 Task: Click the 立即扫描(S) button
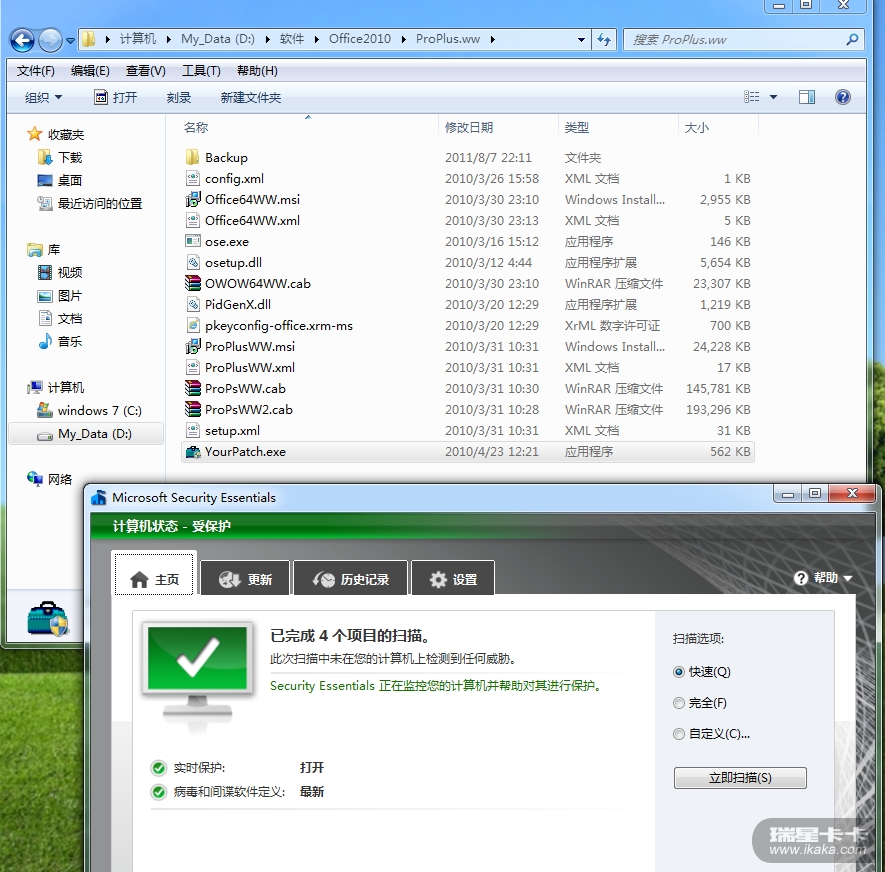point(740,778)
